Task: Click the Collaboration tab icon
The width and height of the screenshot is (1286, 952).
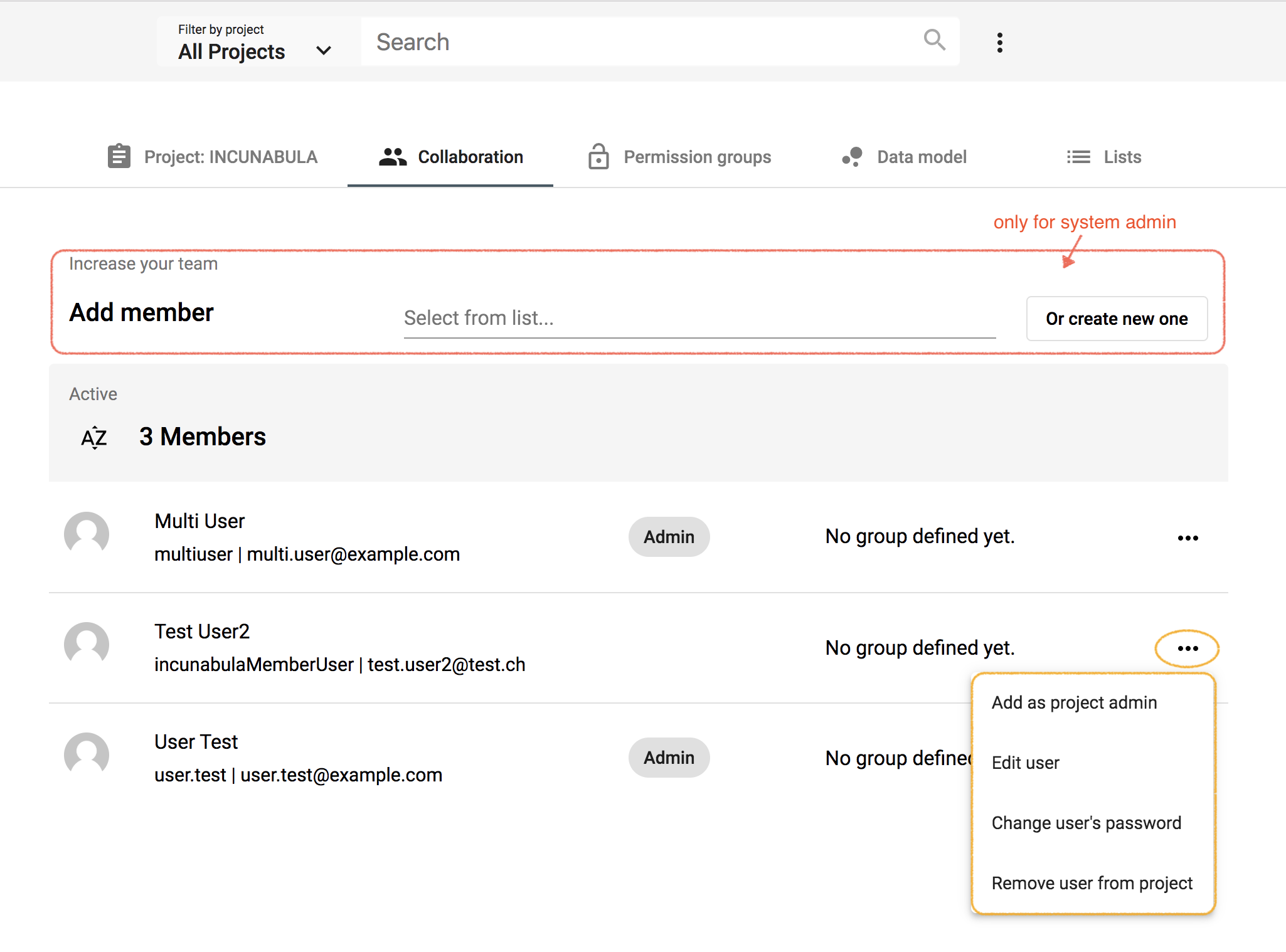Action: click(389, 156)
